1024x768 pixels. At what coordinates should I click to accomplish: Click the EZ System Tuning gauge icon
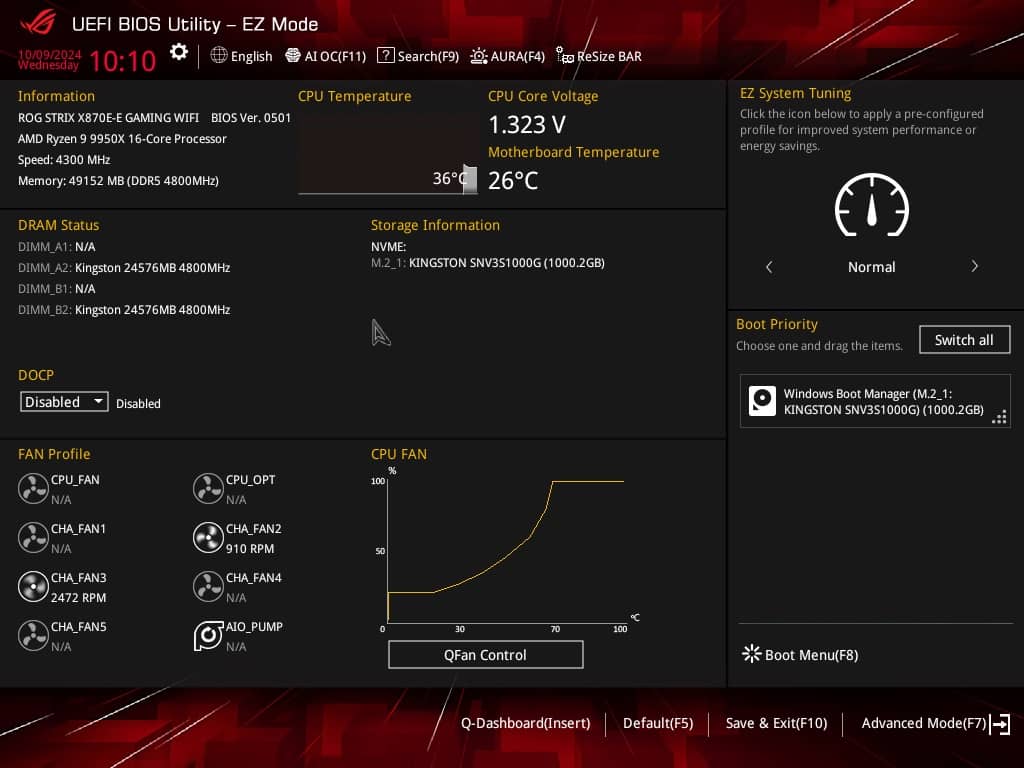click(872, 206)
